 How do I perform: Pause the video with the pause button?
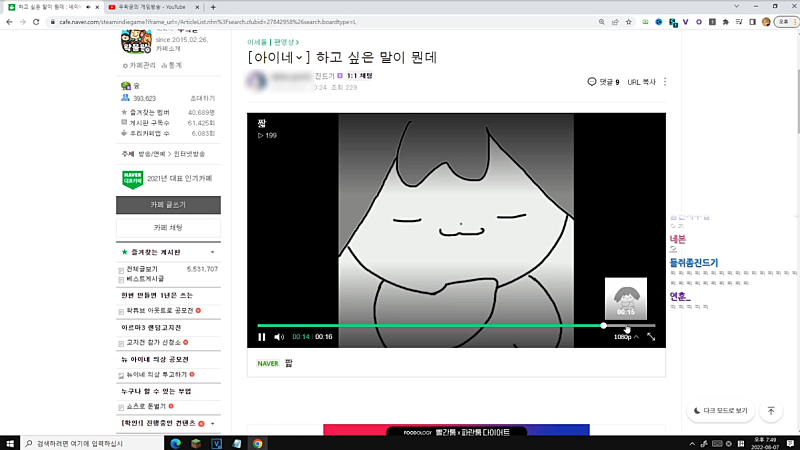(x=262, y=337)
